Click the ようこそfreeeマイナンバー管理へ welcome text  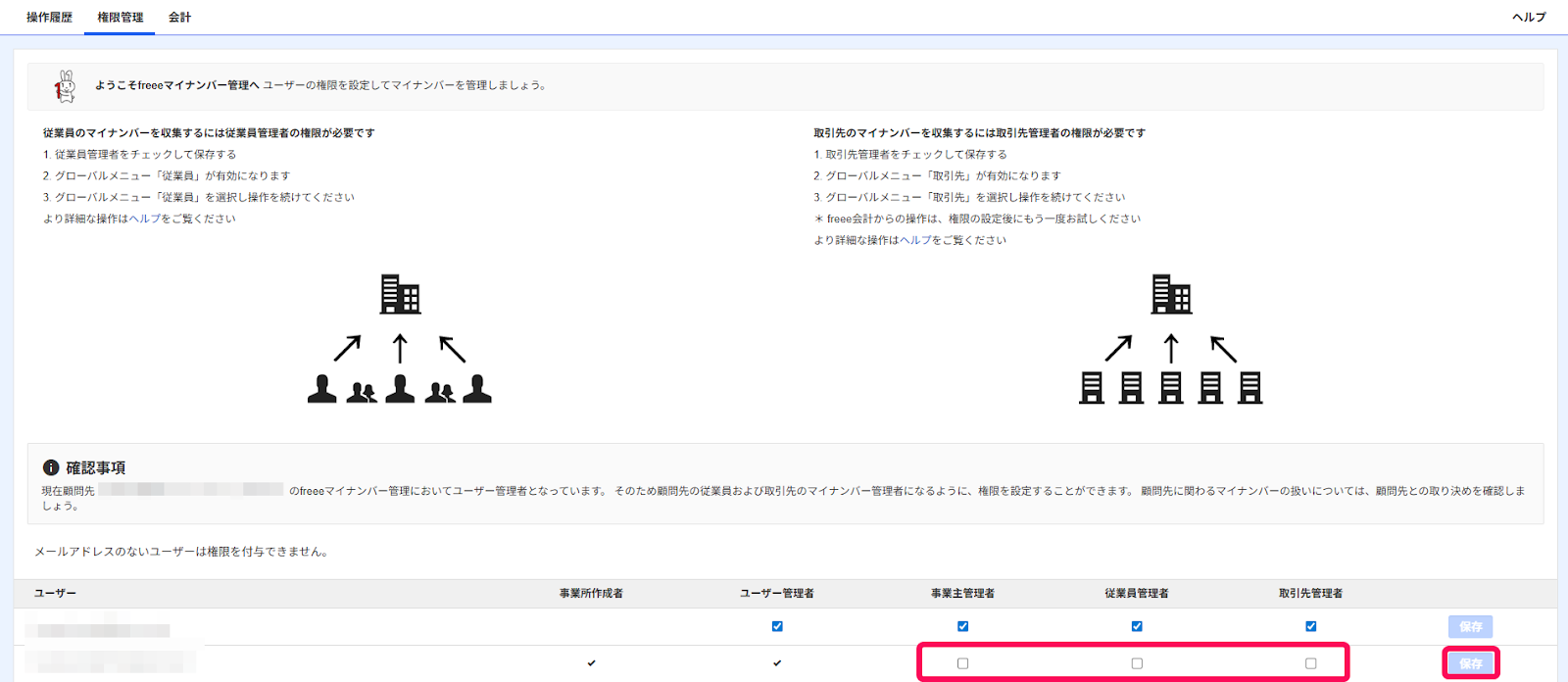pyautogui.click(x=176, y=85)
